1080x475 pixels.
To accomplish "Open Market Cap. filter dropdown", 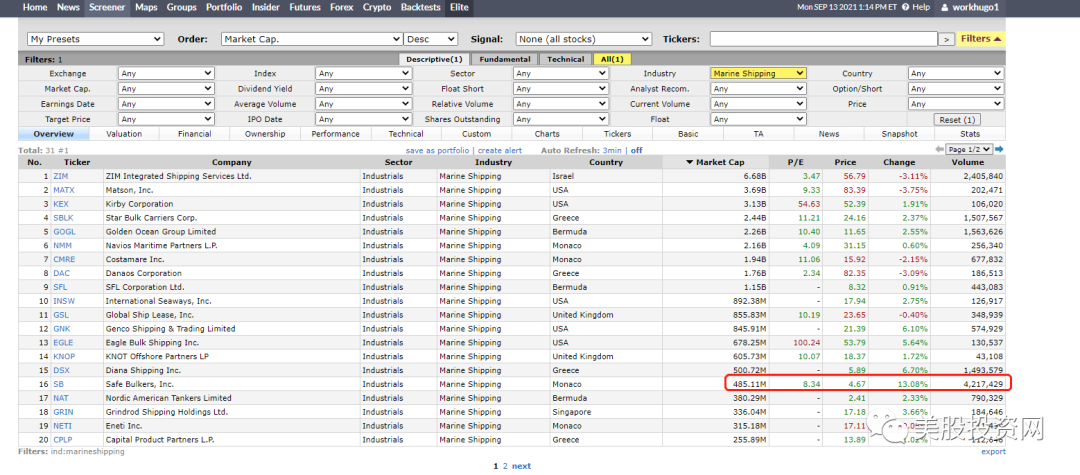I will tap(167, 89).
